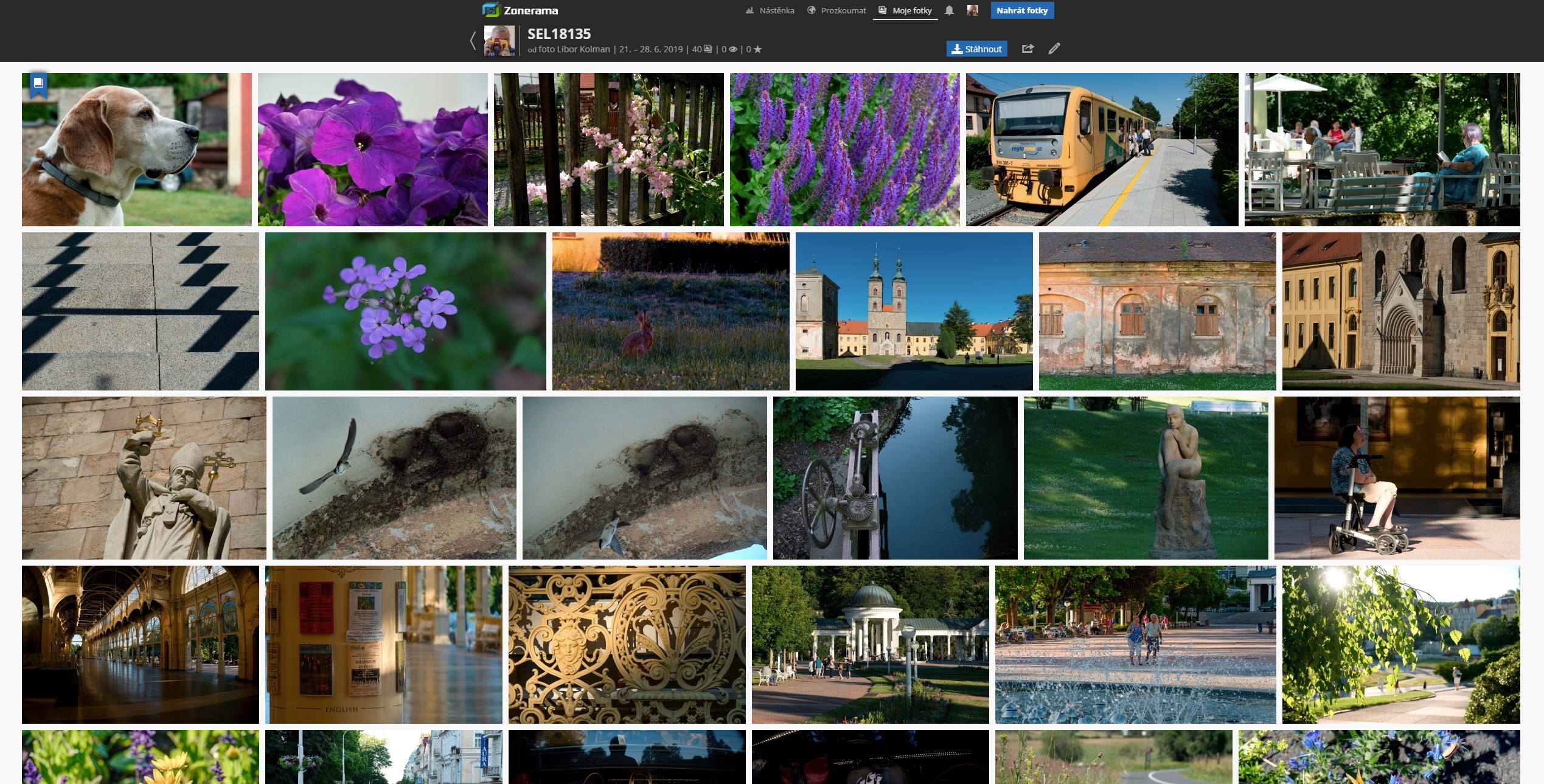Click the album owner's avatar photo
The width and height of the screenshot is (1544, 784).
coord(499,41)
